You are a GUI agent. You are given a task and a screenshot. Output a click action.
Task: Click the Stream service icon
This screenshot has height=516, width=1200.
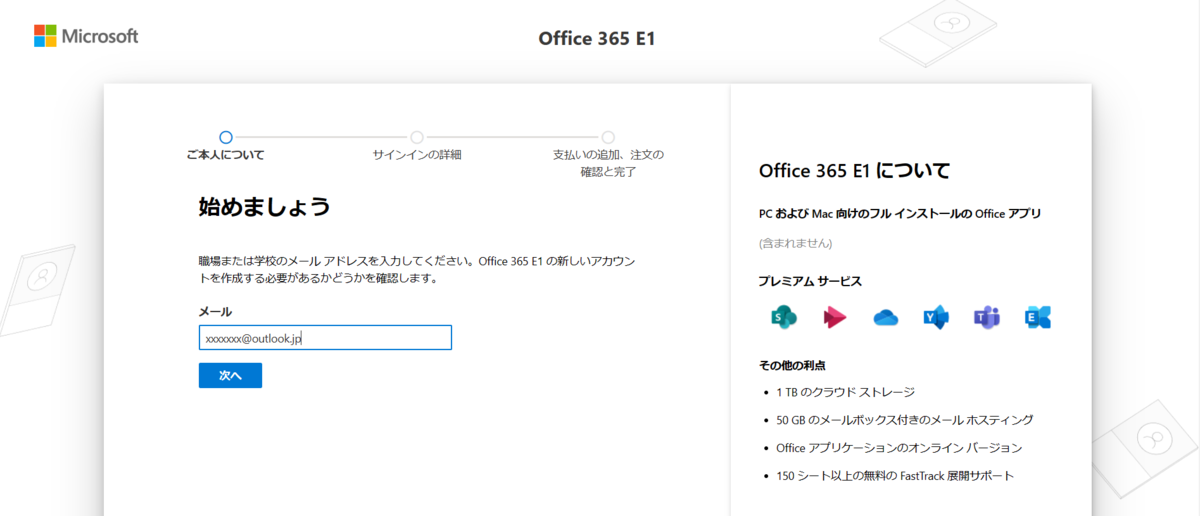point(835,318)
